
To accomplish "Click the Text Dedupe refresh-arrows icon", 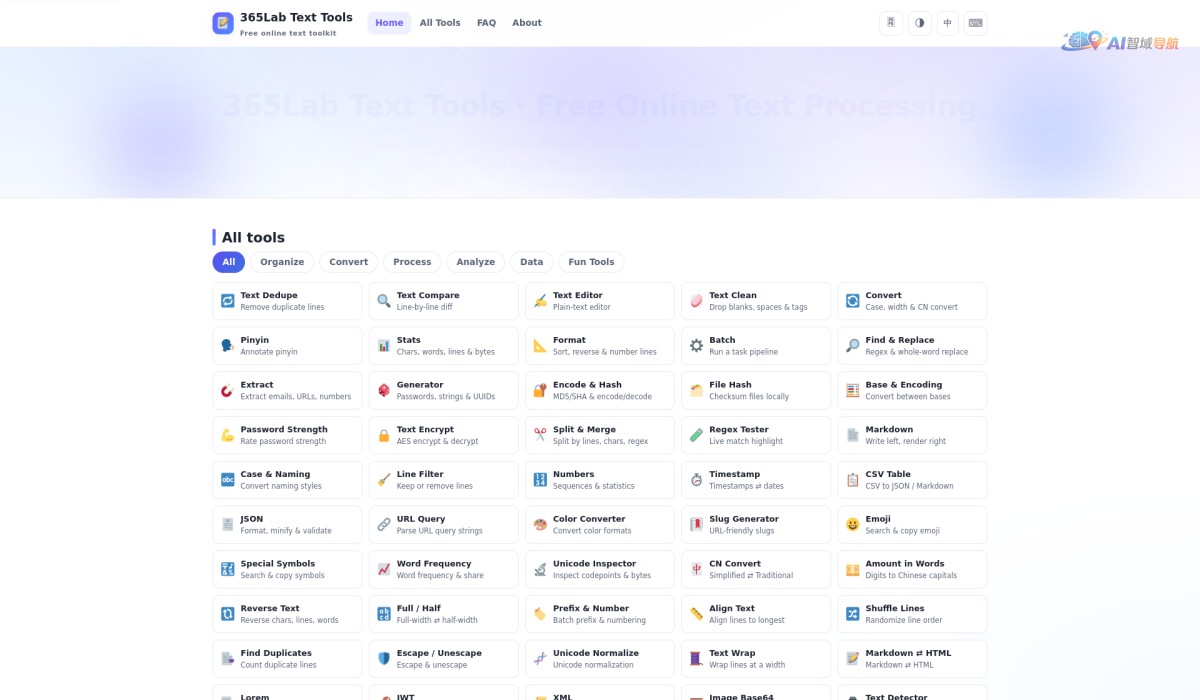I will (227, 301).
